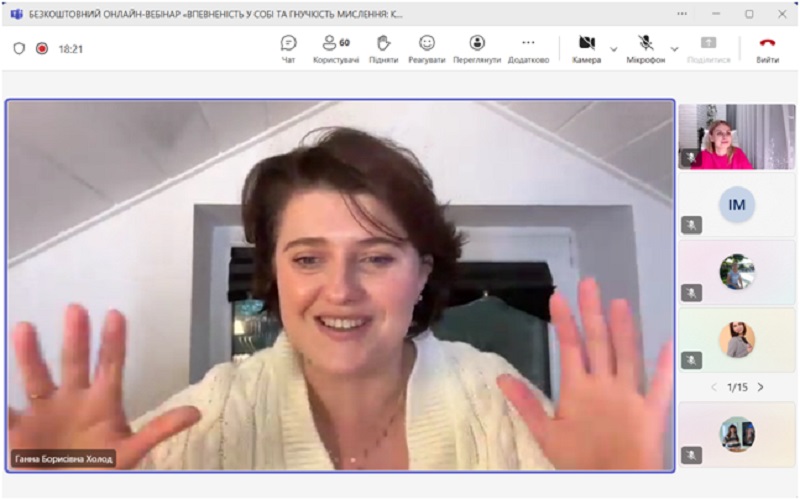800x500 pixels.
Task: Unmute the microphone
Action: point(645,44)
